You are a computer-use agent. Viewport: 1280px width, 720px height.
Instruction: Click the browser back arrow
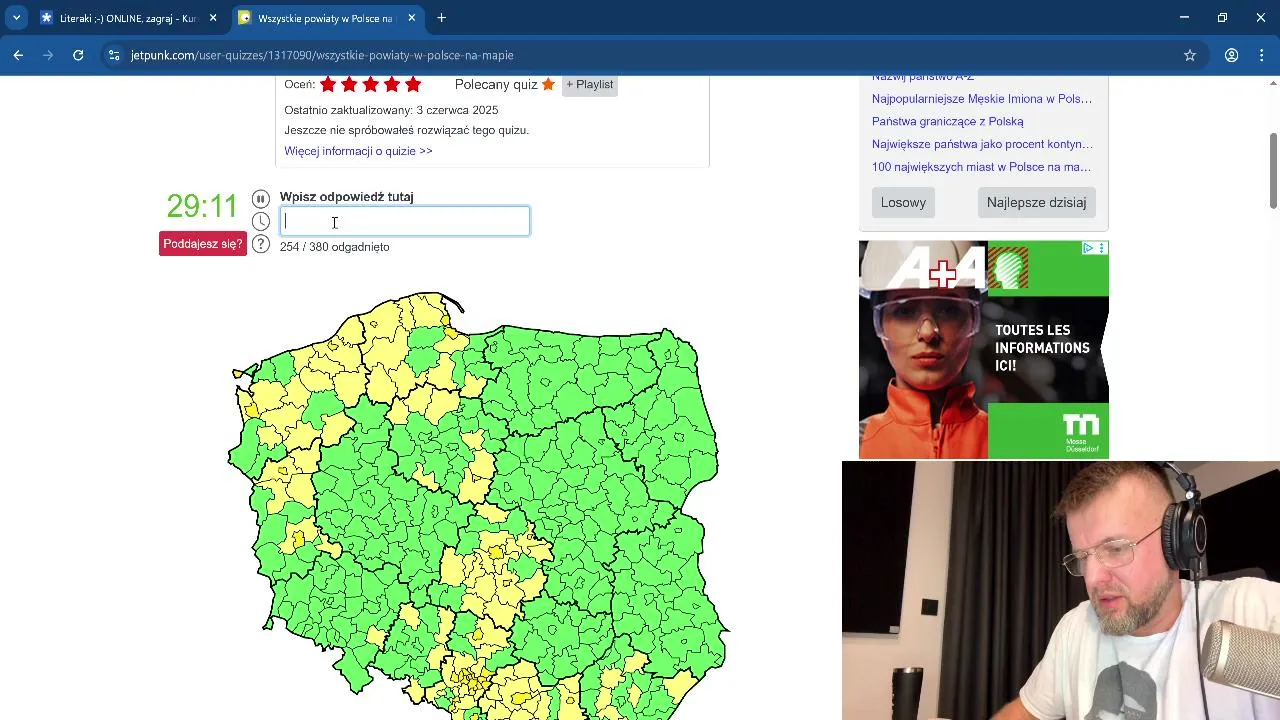[18, 55]
